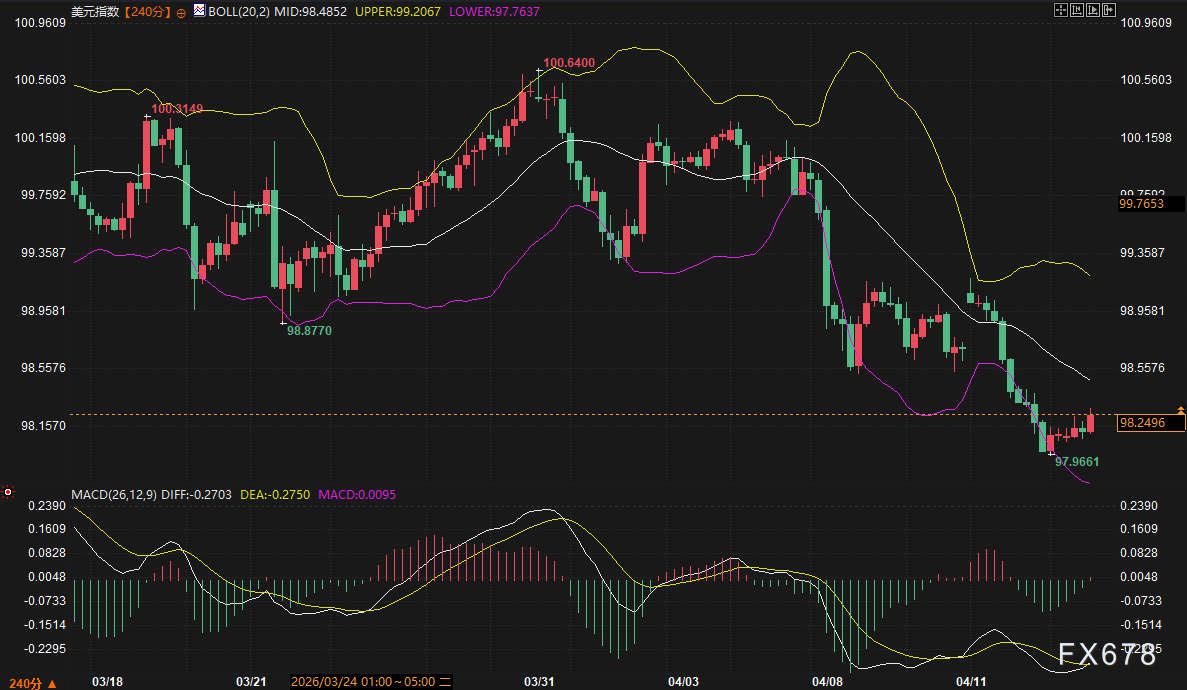Click the 99.7653 crosshair price label

[x=1142, y=204]
